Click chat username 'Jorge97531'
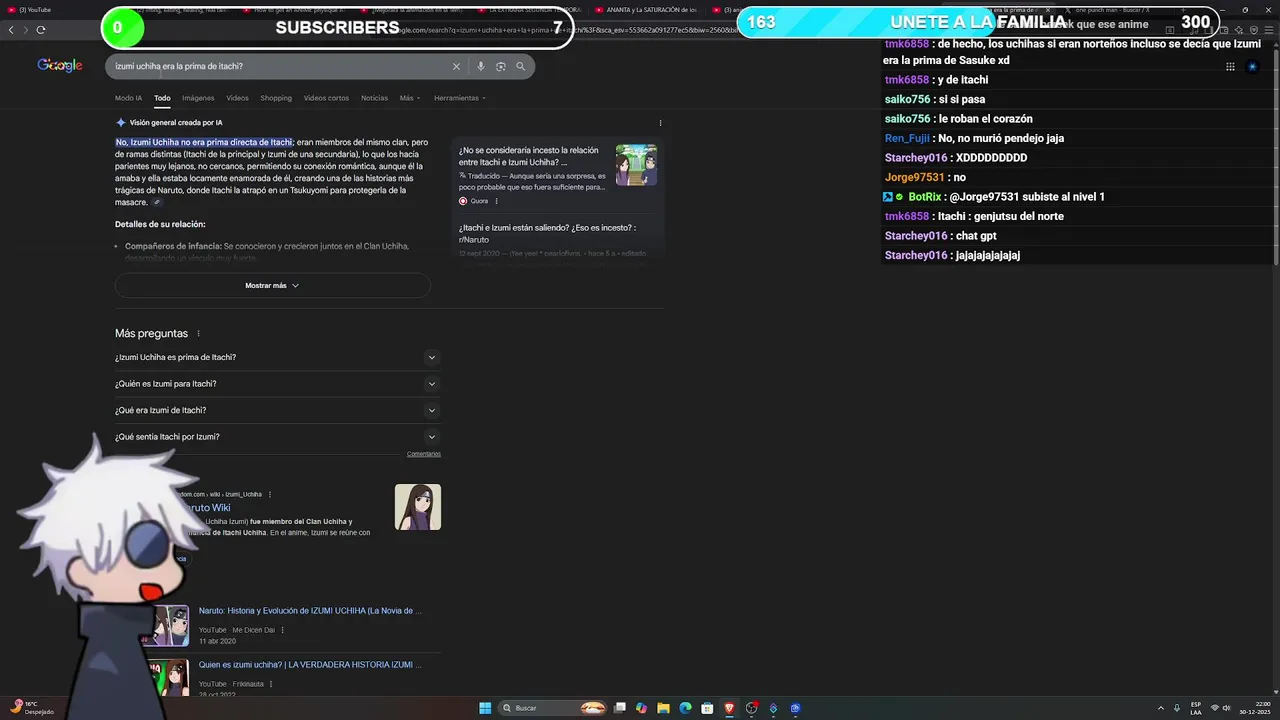 click(x=914, y=177)
